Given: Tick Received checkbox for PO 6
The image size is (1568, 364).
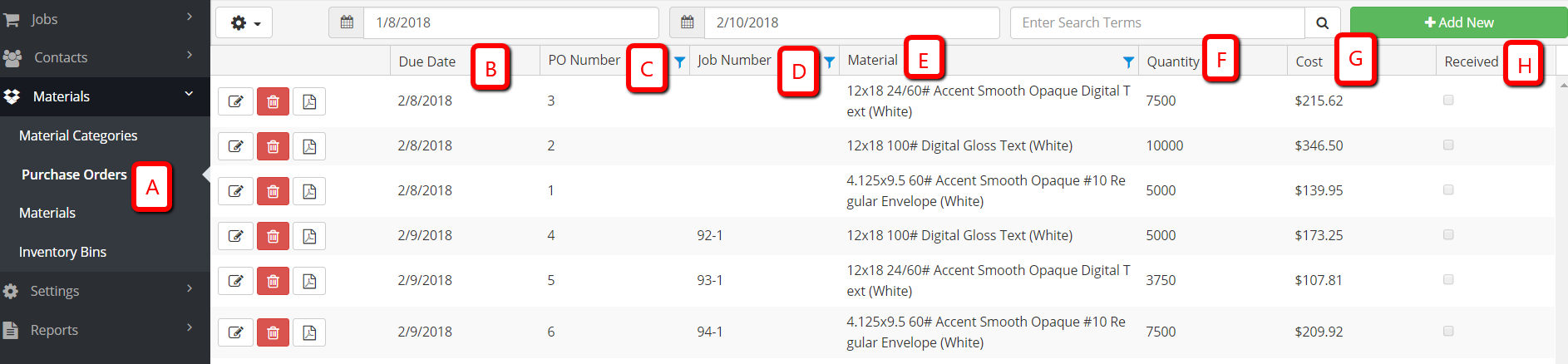Looking at the screenshot, I should point(1448,331).
